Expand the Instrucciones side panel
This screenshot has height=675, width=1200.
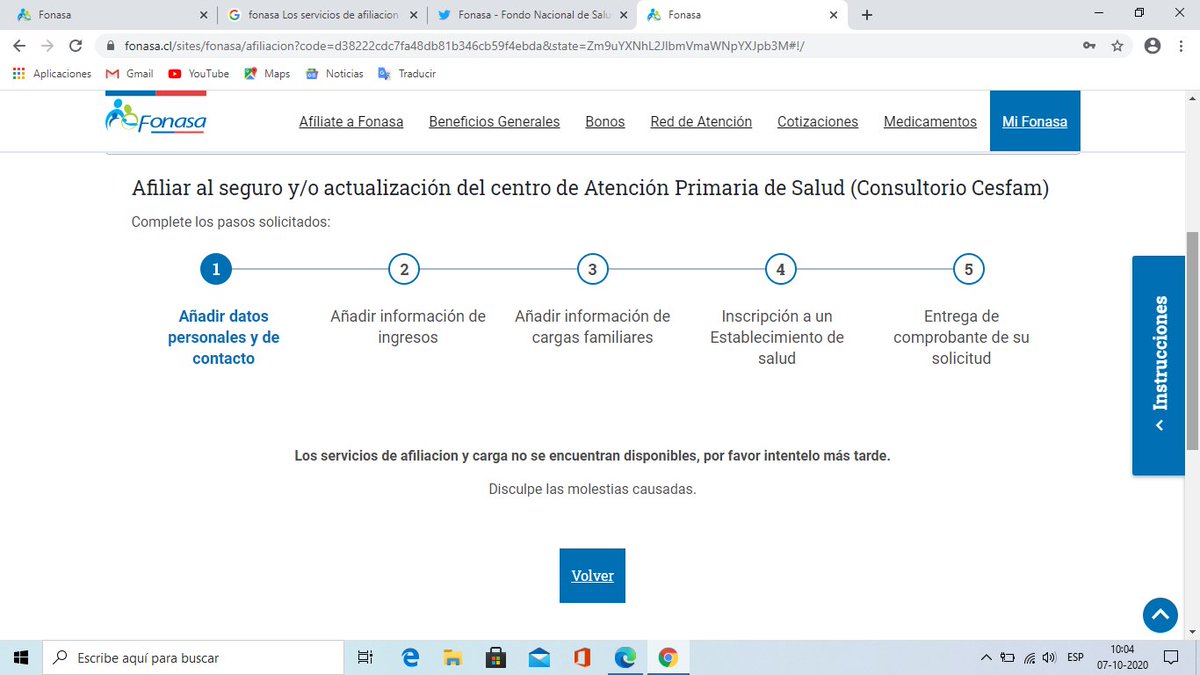coord(1158,365)
